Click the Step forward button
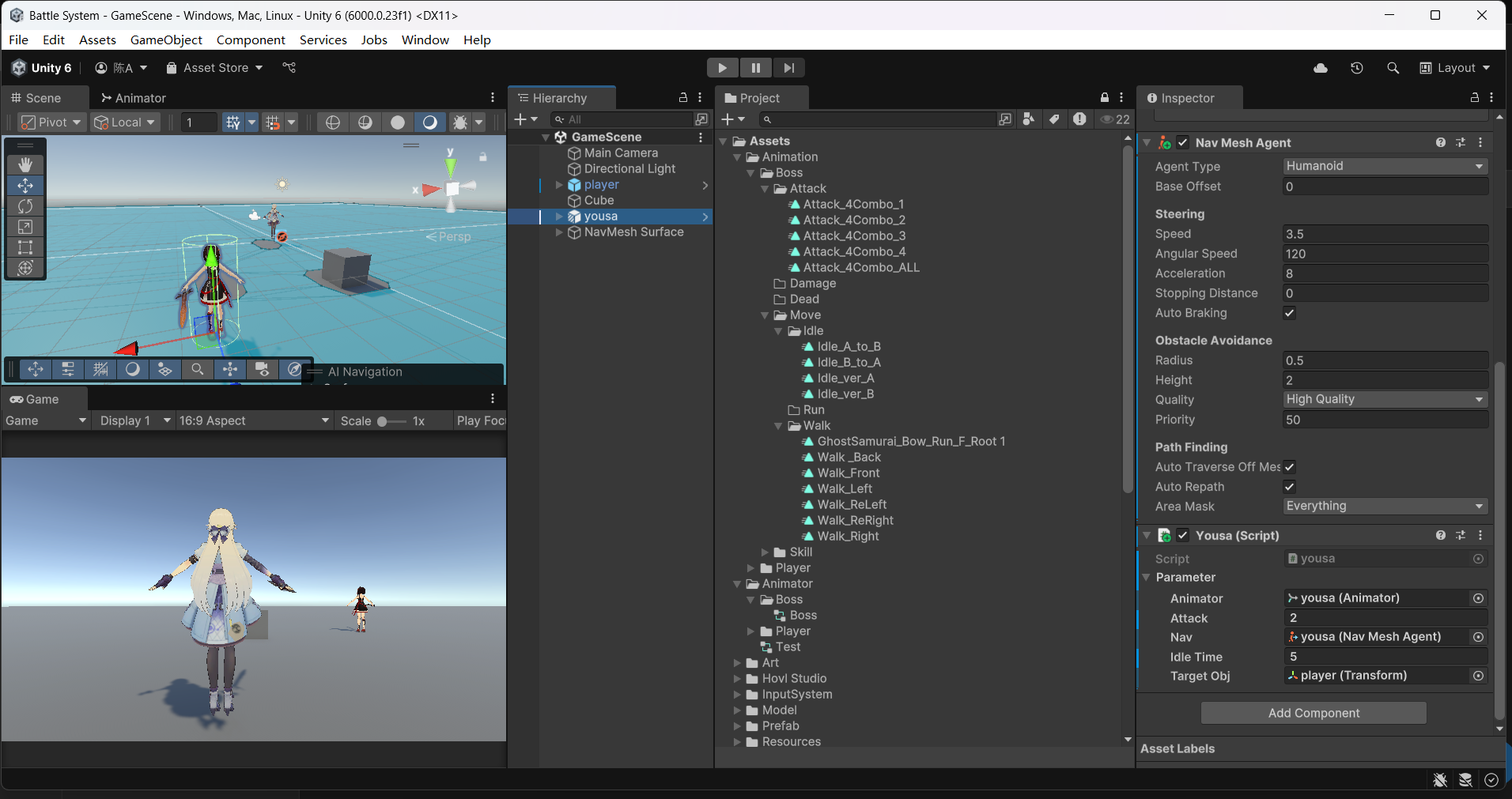Viewport: 1512px width, 799px height. pyautogui.click(x=788, y=68)
